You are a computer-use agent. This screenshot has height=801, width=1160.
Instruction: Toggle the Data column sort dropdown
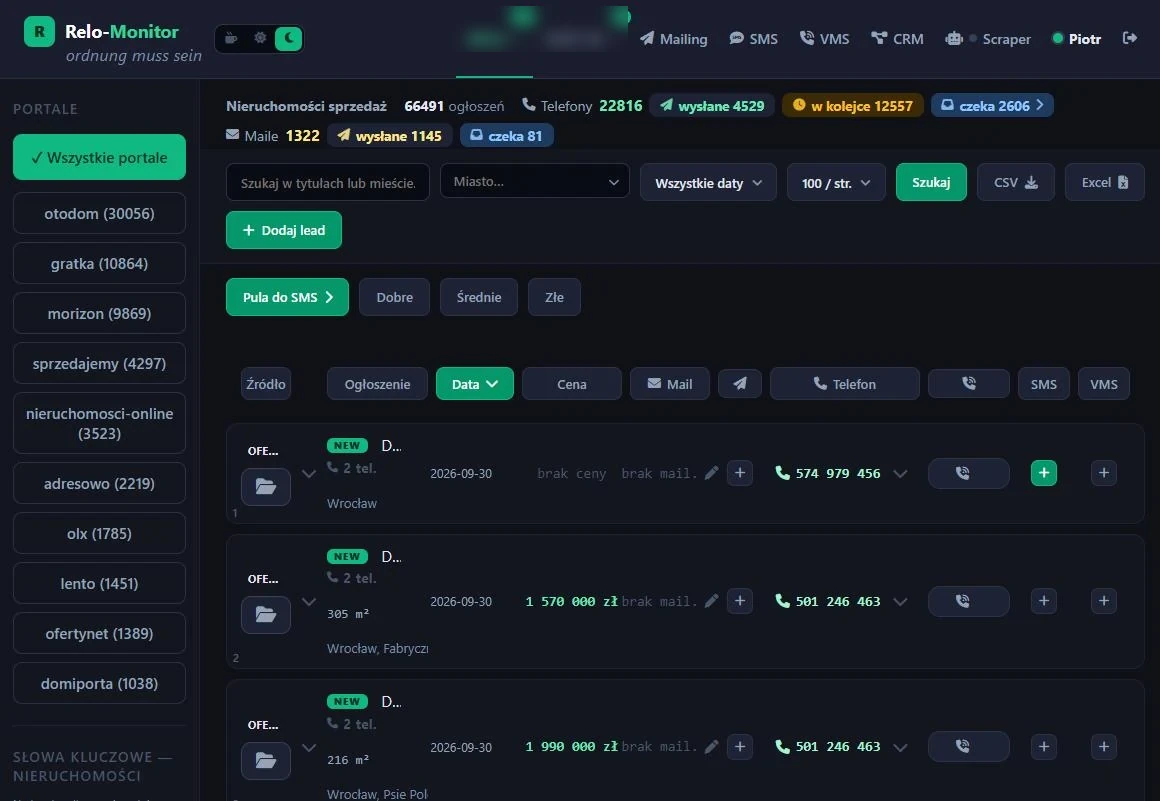tap(474, 384)
